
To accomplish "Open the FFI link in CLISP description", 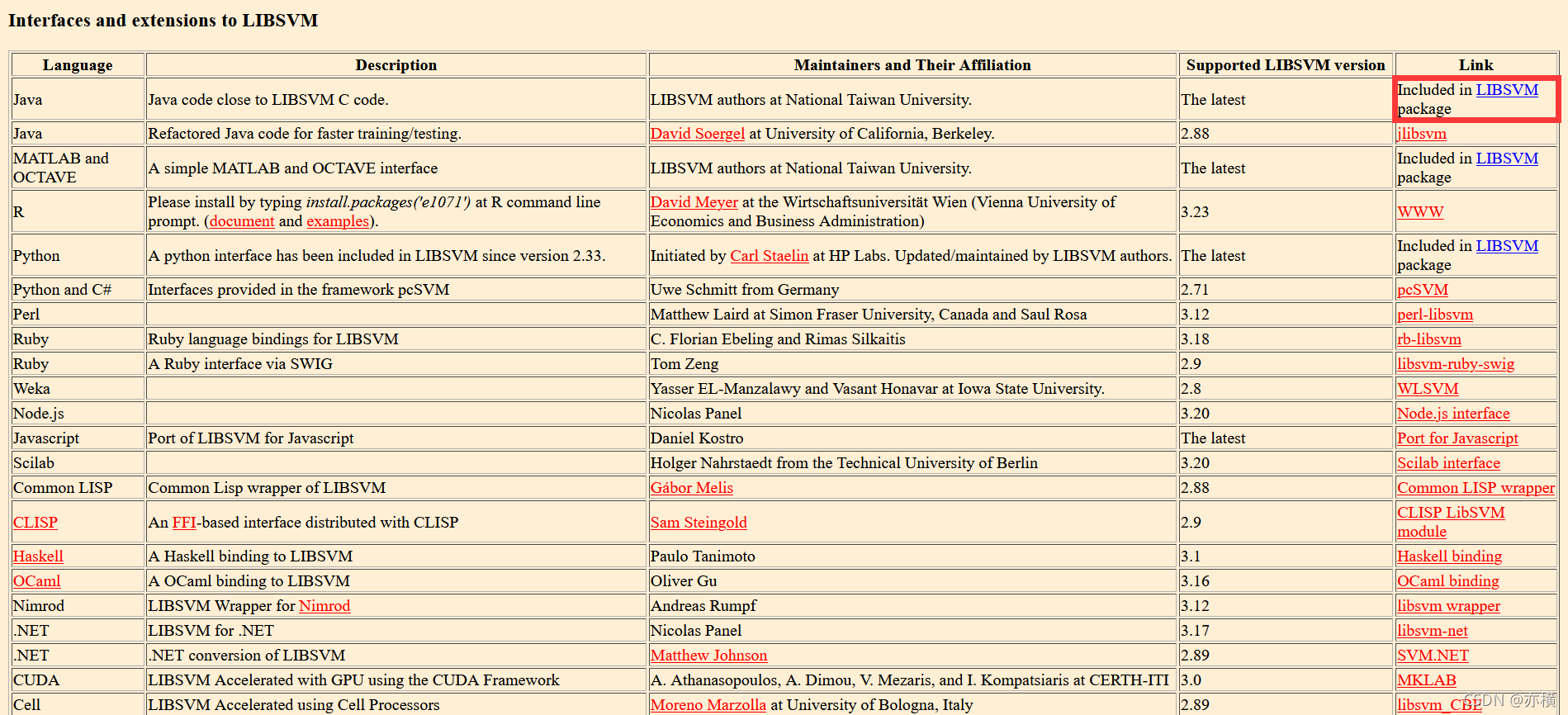I will pyautogui.click(x=185, y=523).
